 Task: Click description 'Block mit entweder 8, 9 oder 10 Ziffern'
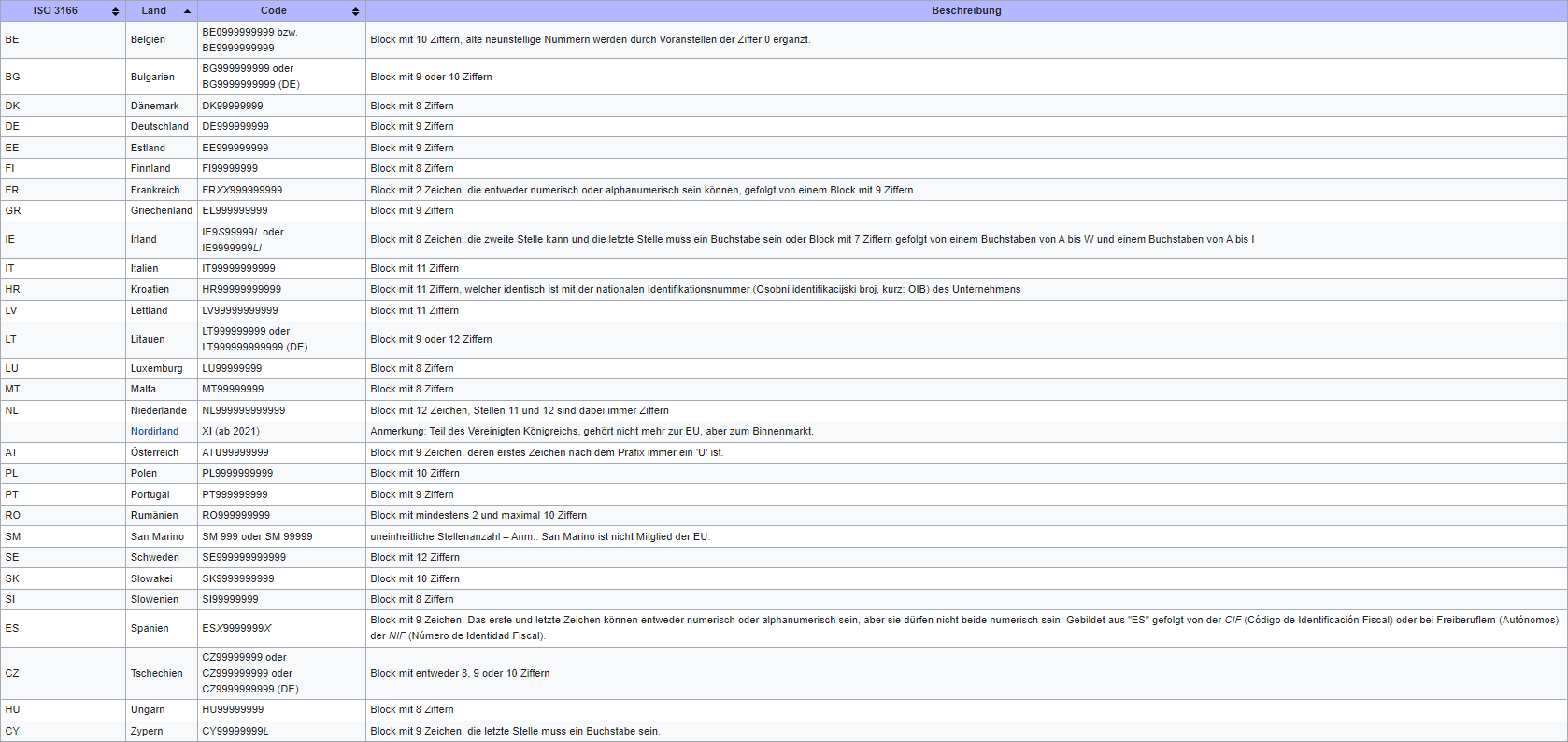(x=460, y=673)
